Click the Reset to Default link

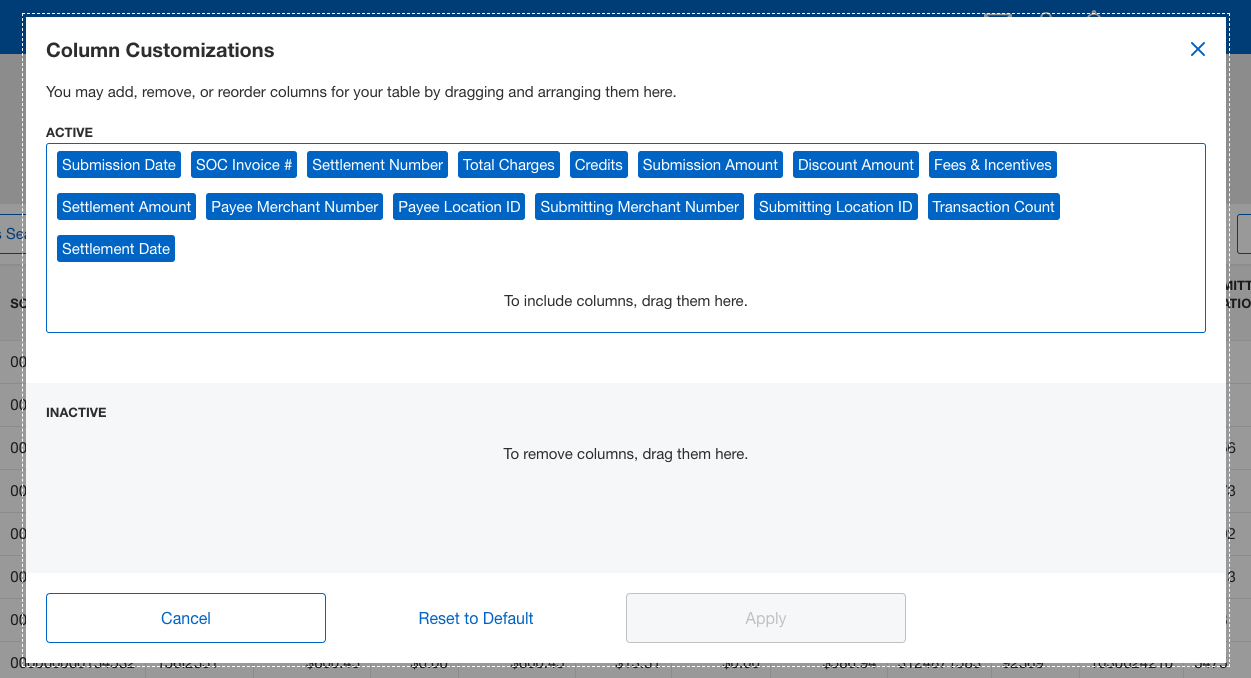(x=476, y=618)
